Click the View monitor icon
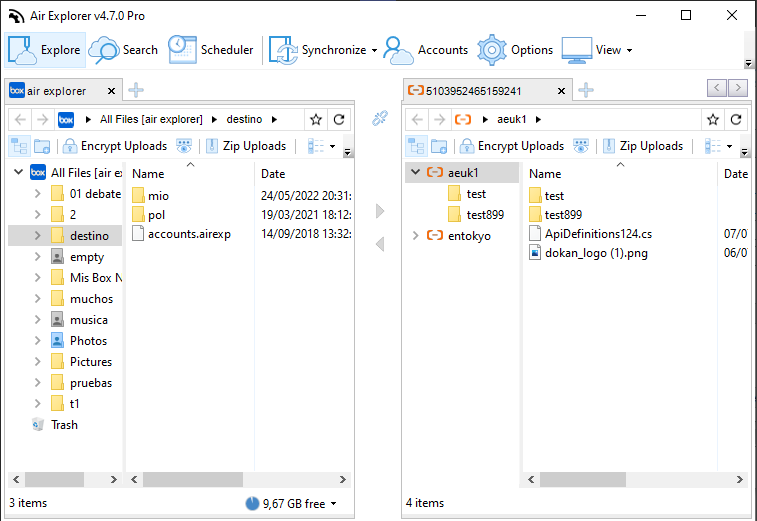 pyautogui.click(x=576, y=50)
